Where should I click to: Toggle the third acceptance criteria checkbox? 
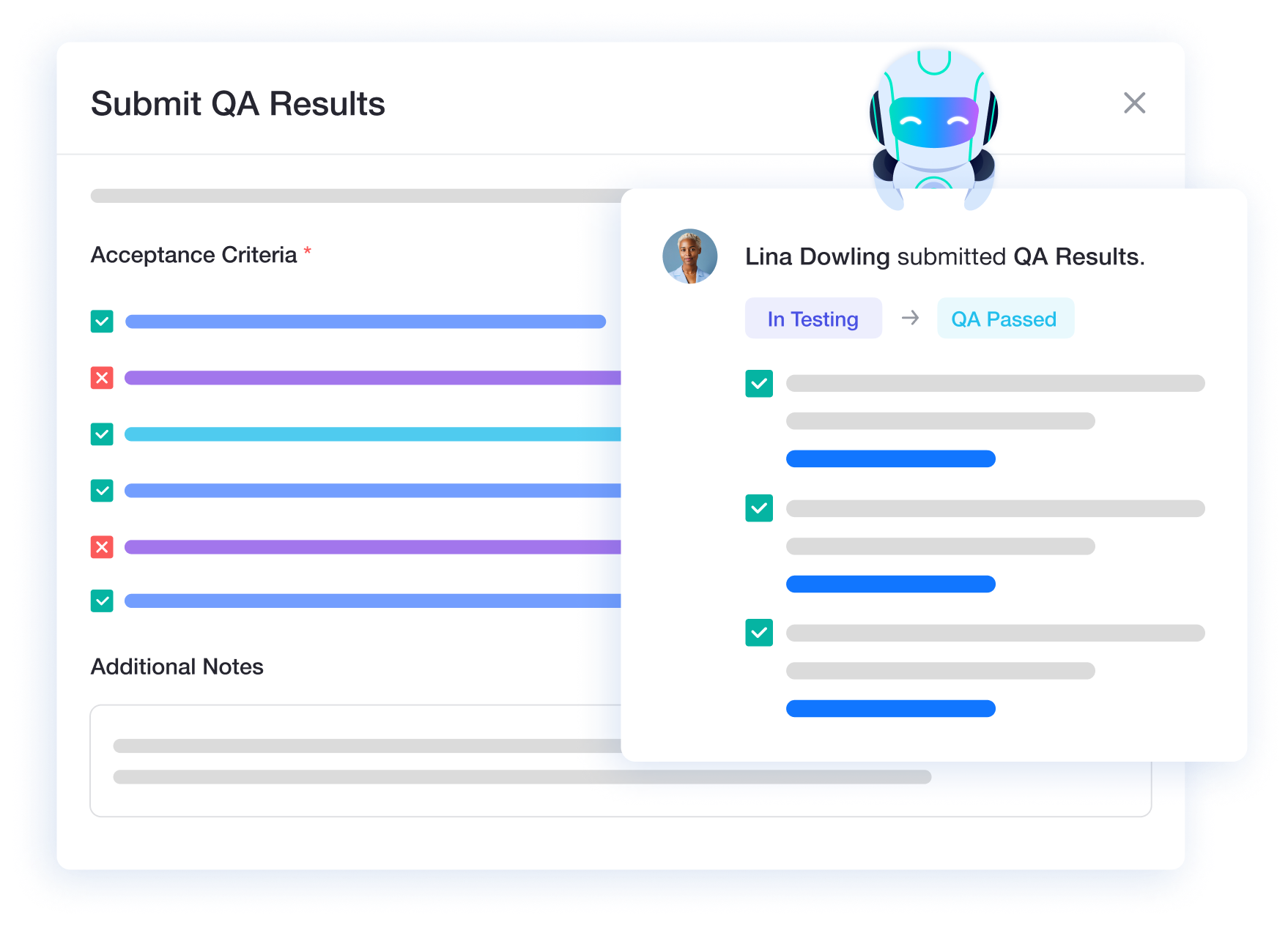pyautogui.click(x=102, y=434)
